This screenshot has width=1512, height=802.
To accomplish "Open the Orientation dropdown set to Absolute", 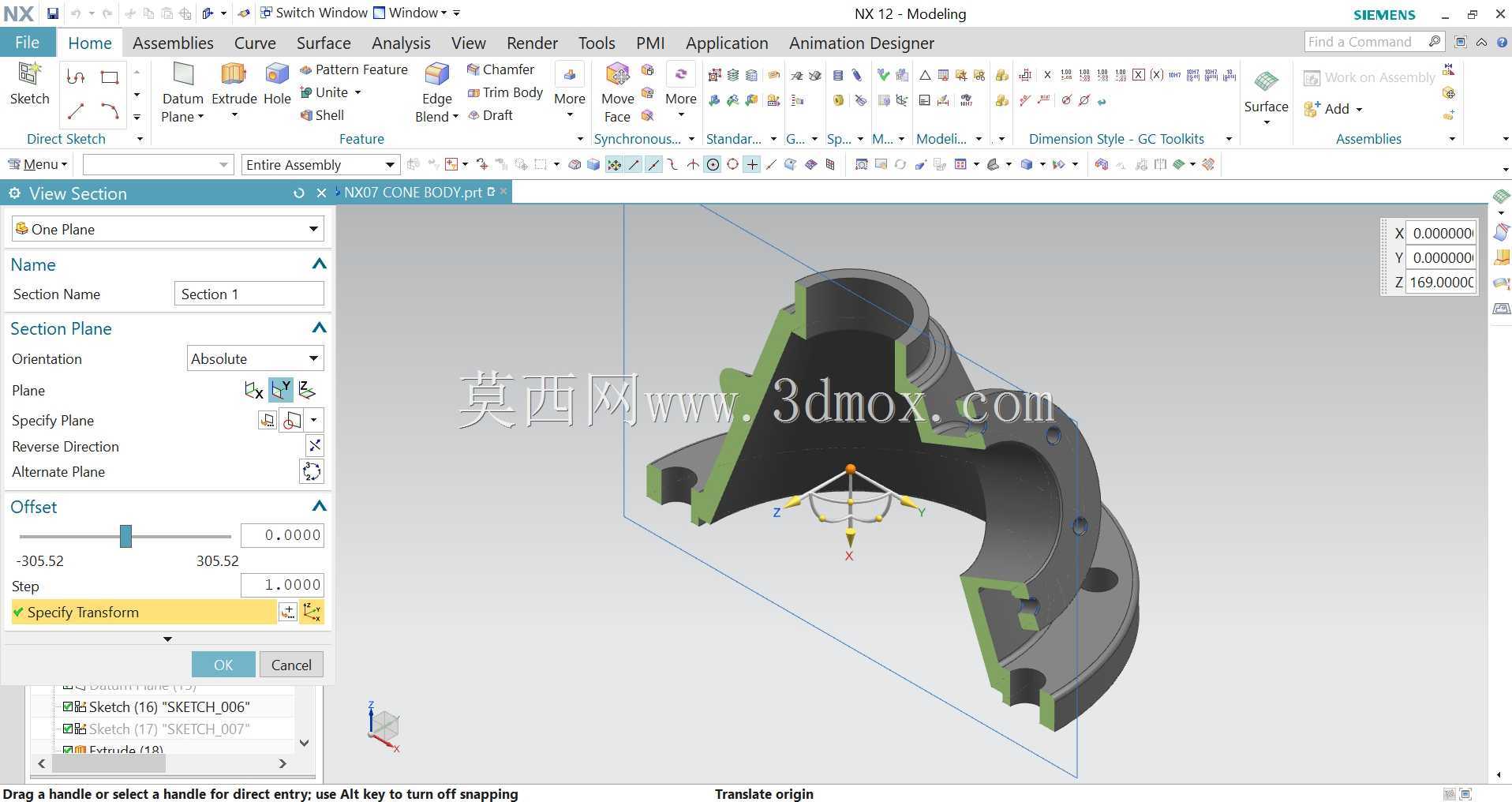I will tap(256, 358).
